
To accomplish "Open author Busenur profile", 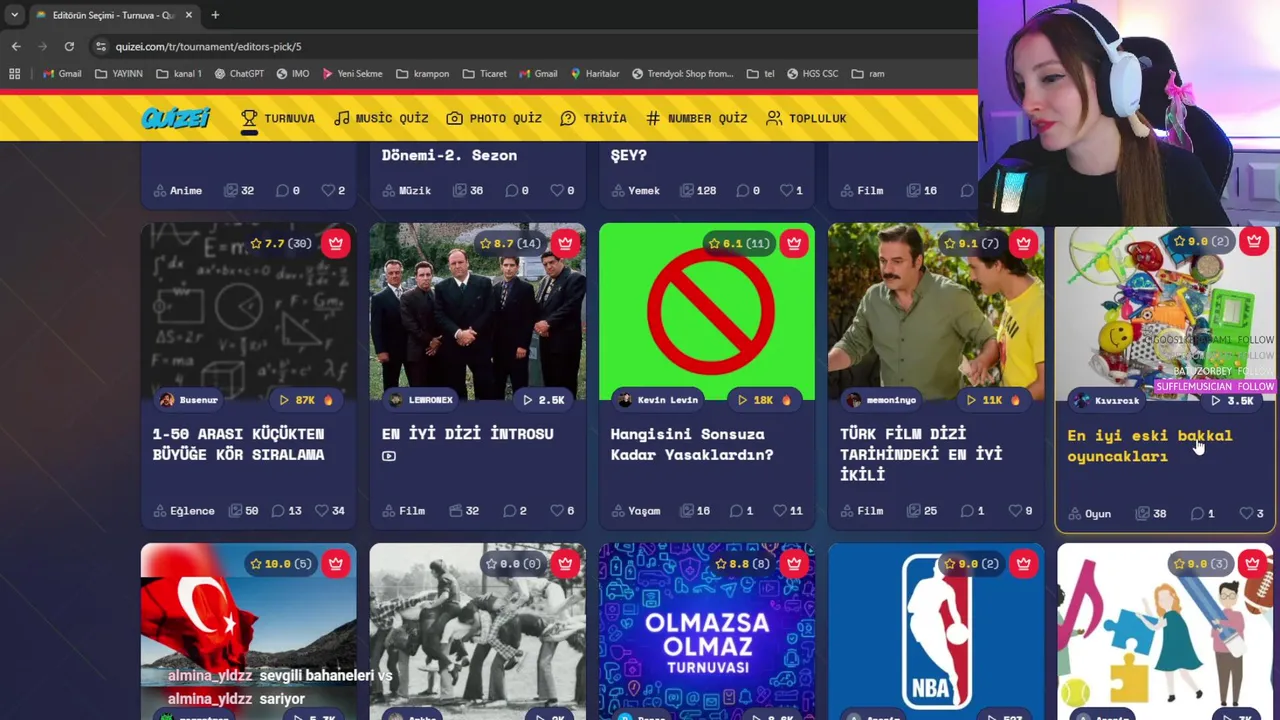I will [189, 400].
